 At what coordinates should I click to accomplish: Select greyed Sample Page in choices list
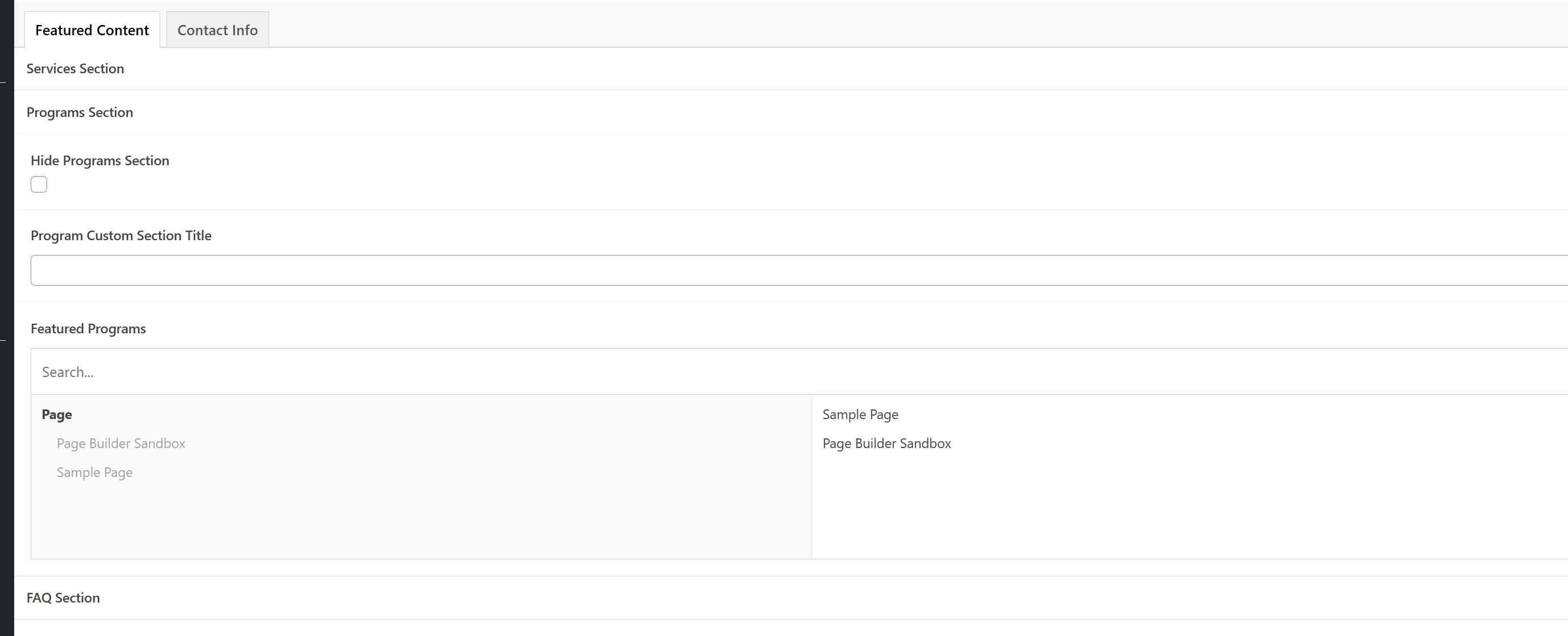[94, 473]
